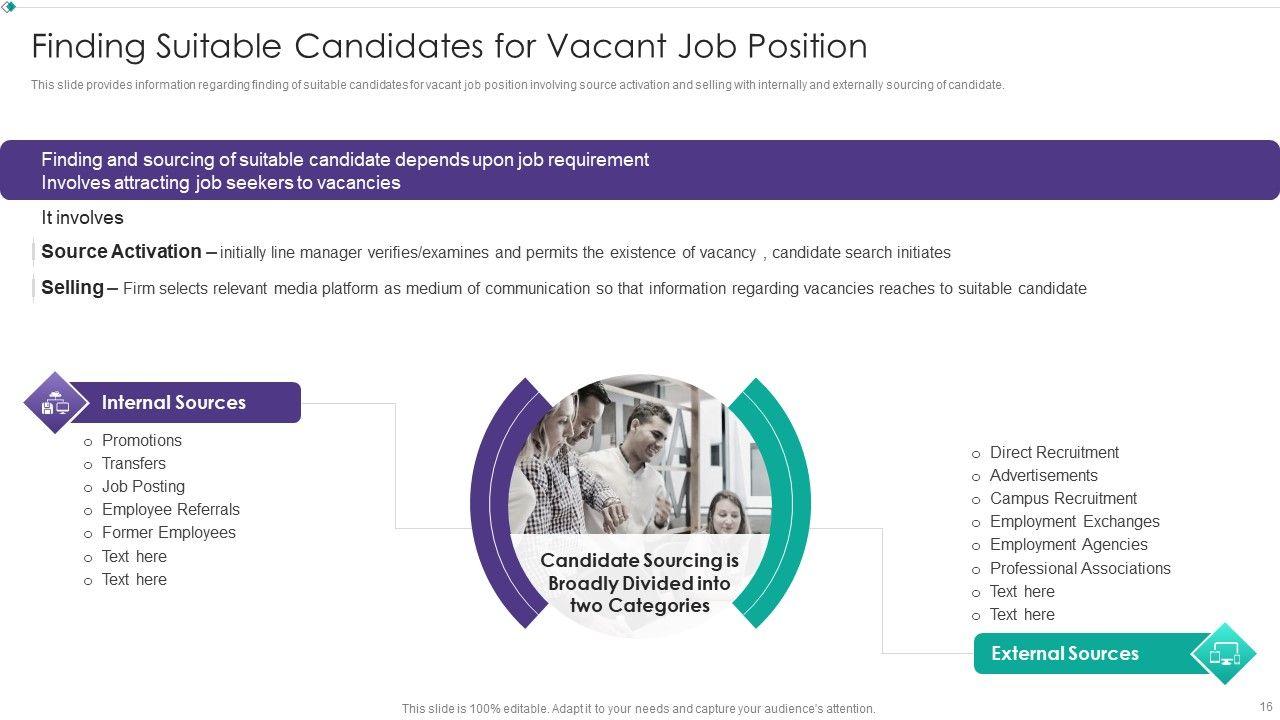Click the small diamond logo in top-left corner
1280x720 pixels.
[x=10, y=6]
